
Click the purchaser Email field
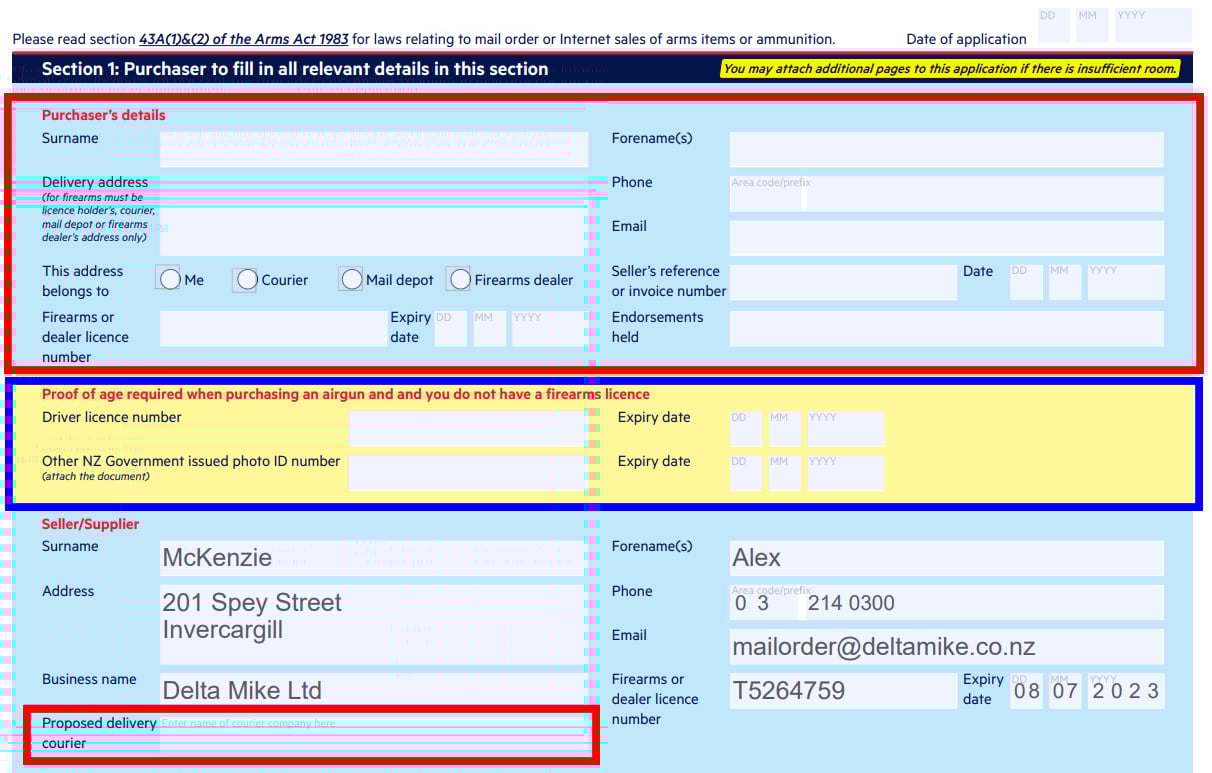click(946, 238)
